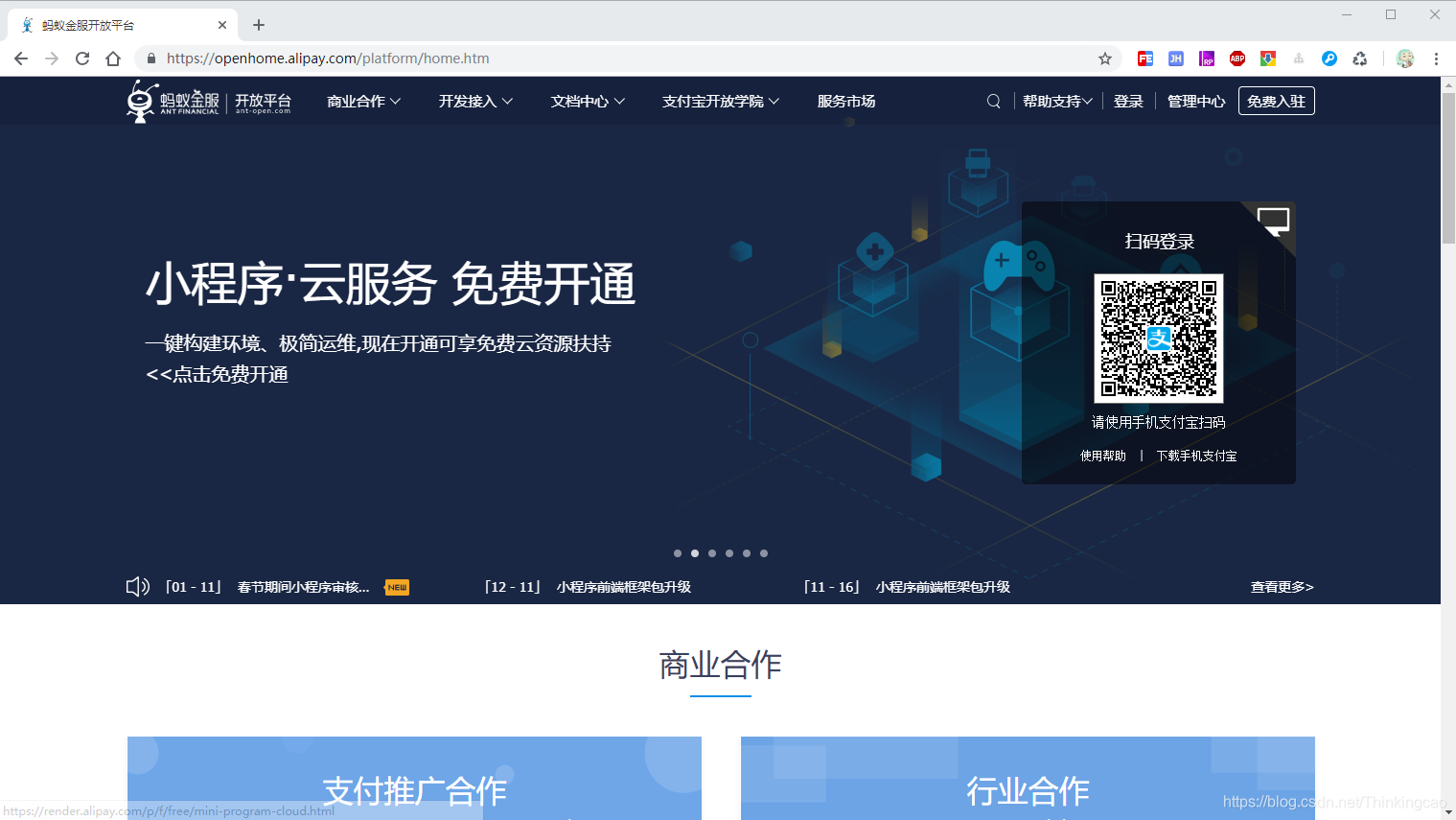Viewport: 1456px width, 820px height.
Task: Click the blue circular key extension icon
Action: pos(1329,59)
